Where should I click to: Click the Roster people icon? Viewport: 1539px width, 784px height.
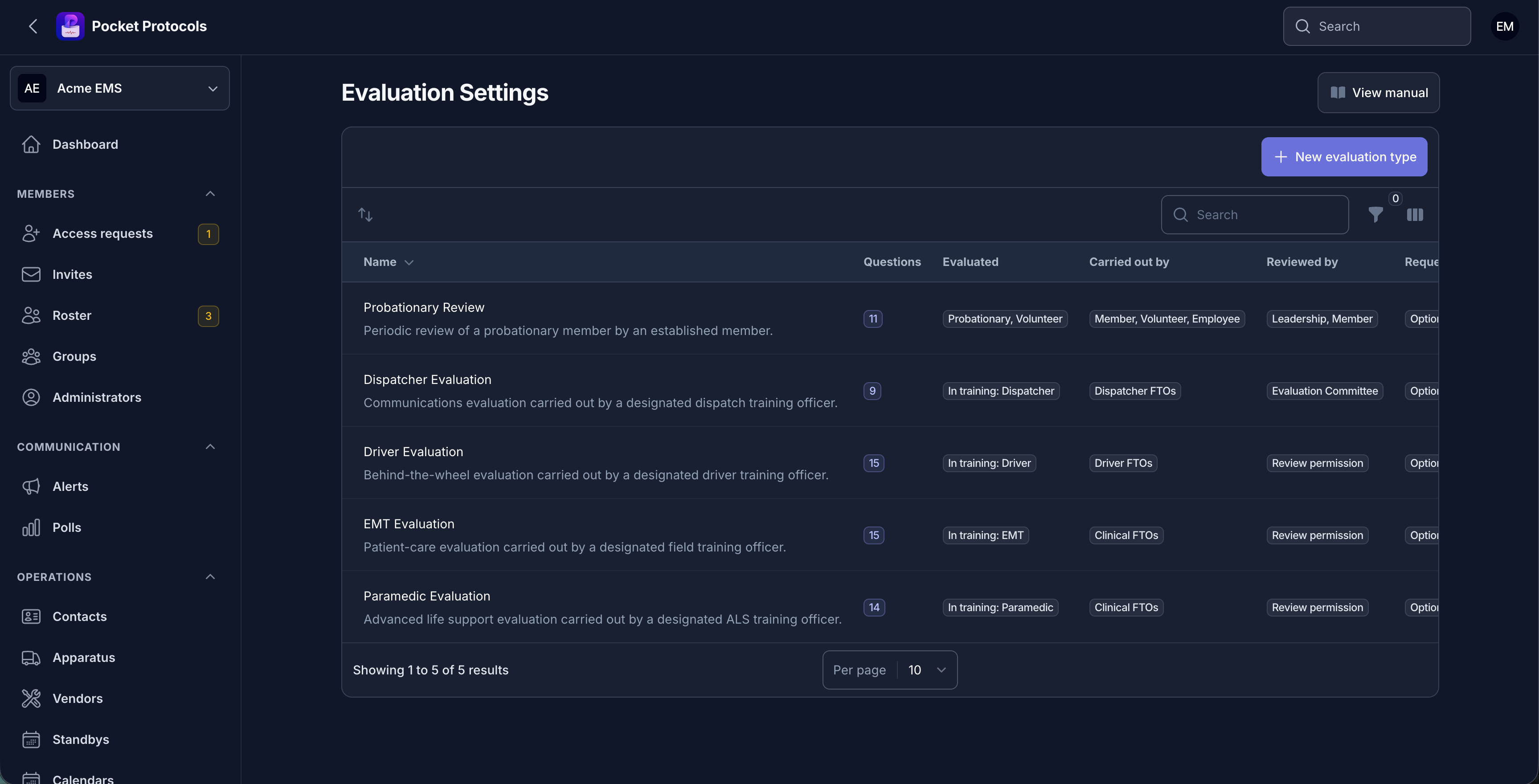coord(31,315)
